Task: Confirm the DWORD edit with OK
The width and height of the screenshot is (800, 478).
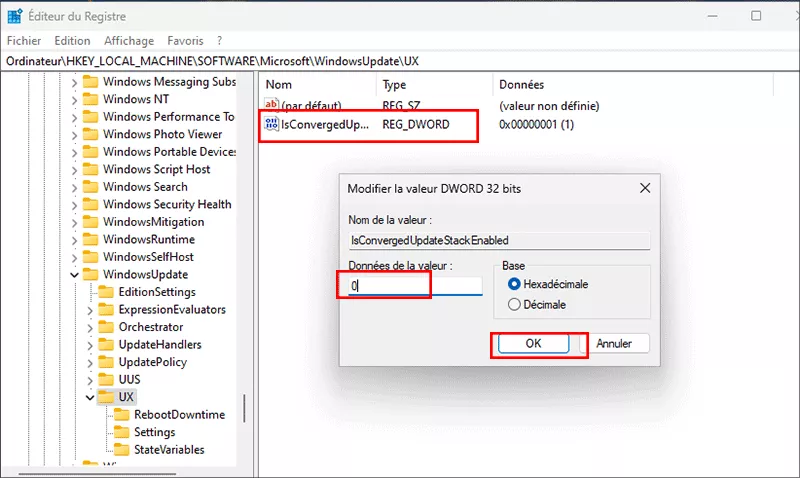Action: (533, 343)
